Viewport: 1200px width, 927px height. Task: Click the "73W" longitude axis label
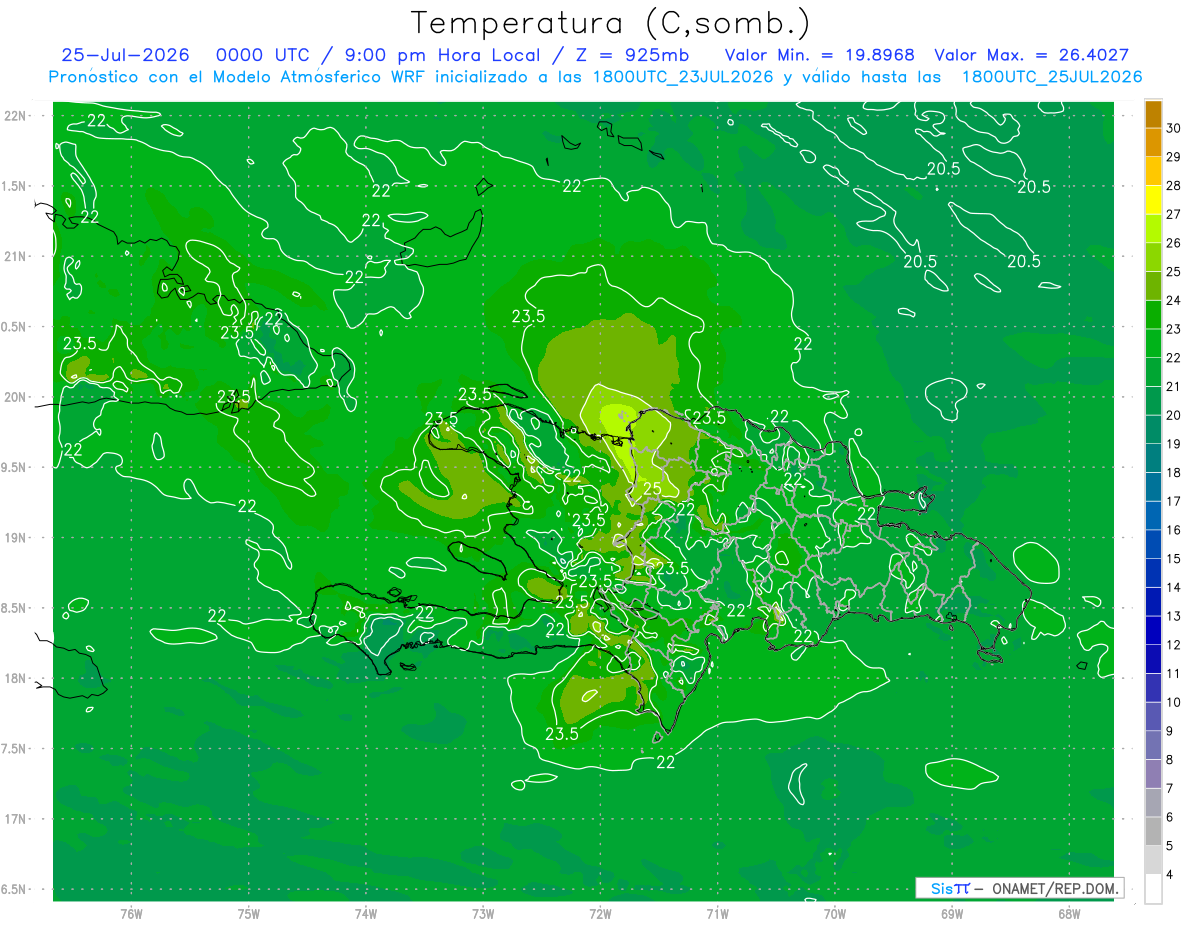point(483,913)
